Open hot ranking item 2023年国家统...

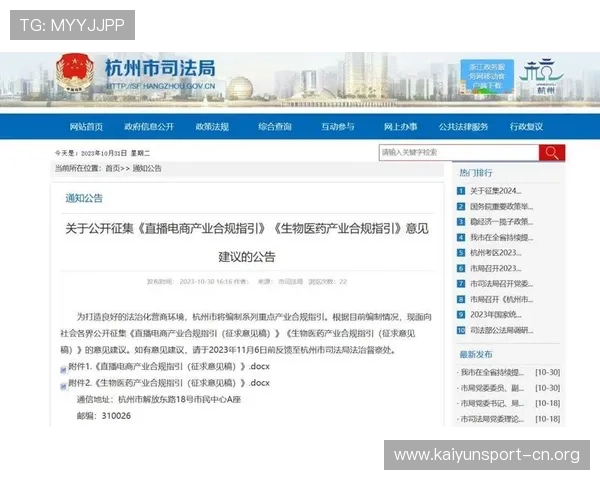coord(496,315)
